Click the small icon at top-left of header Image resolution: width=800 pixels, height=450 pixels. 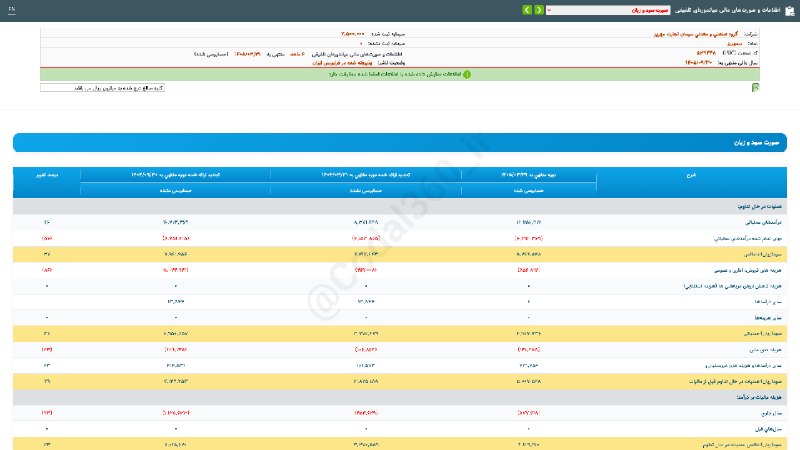(12, 10)
